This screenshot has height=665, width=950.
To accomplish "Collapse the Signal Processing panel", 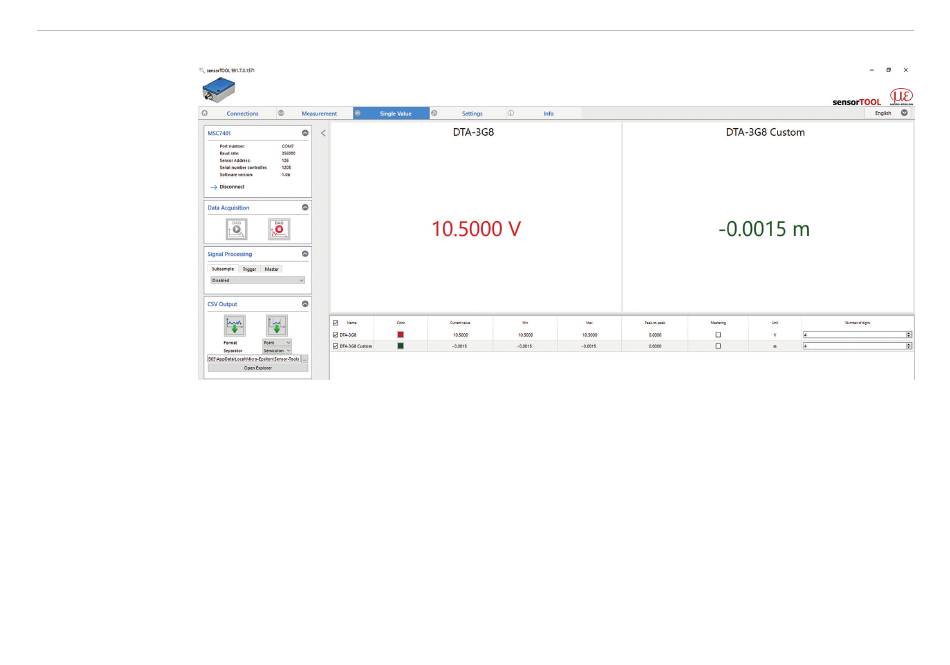I will [305, 254].
